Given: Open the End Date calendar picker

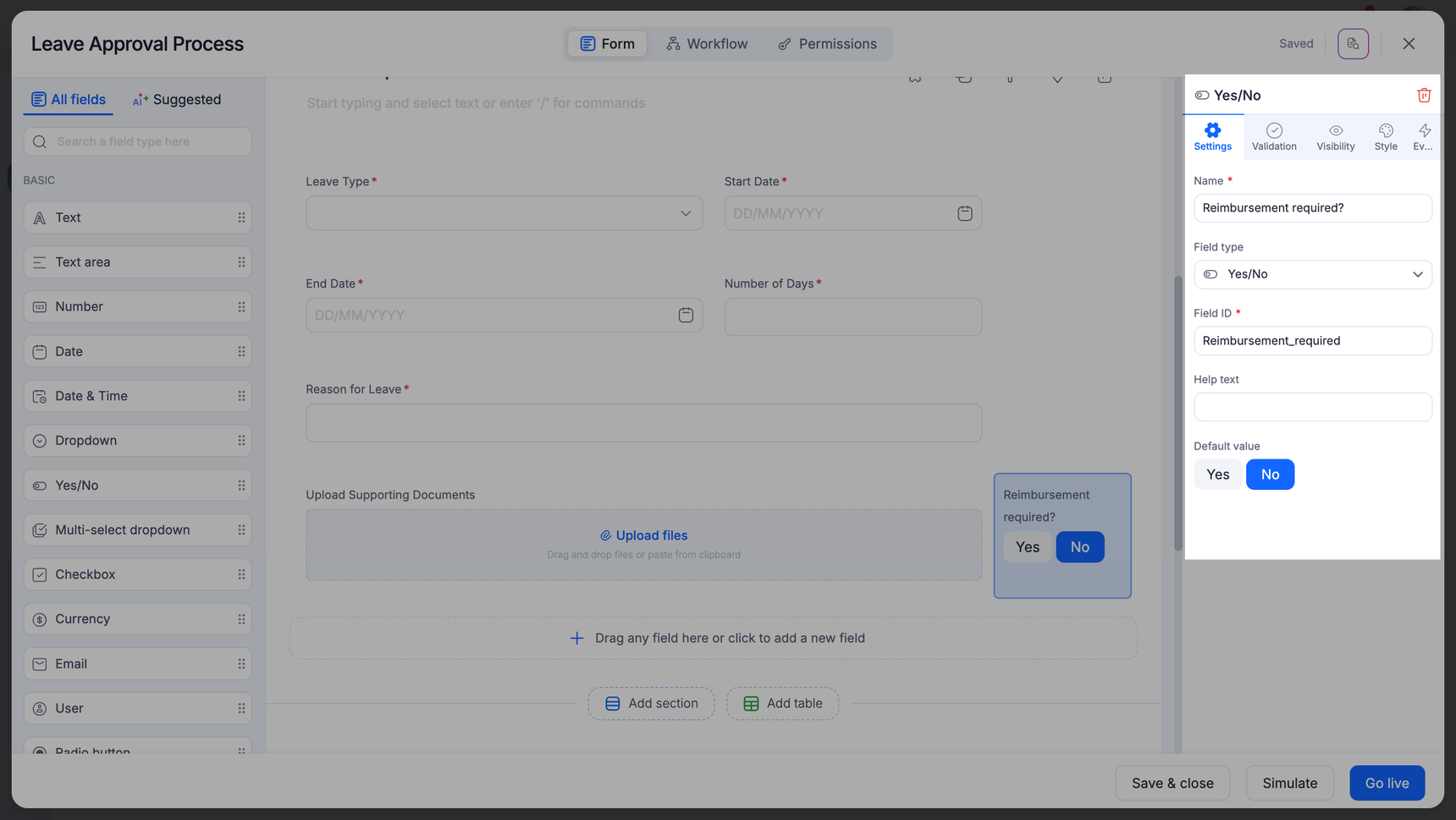Looking at the screenshot, I should [686, 316].
